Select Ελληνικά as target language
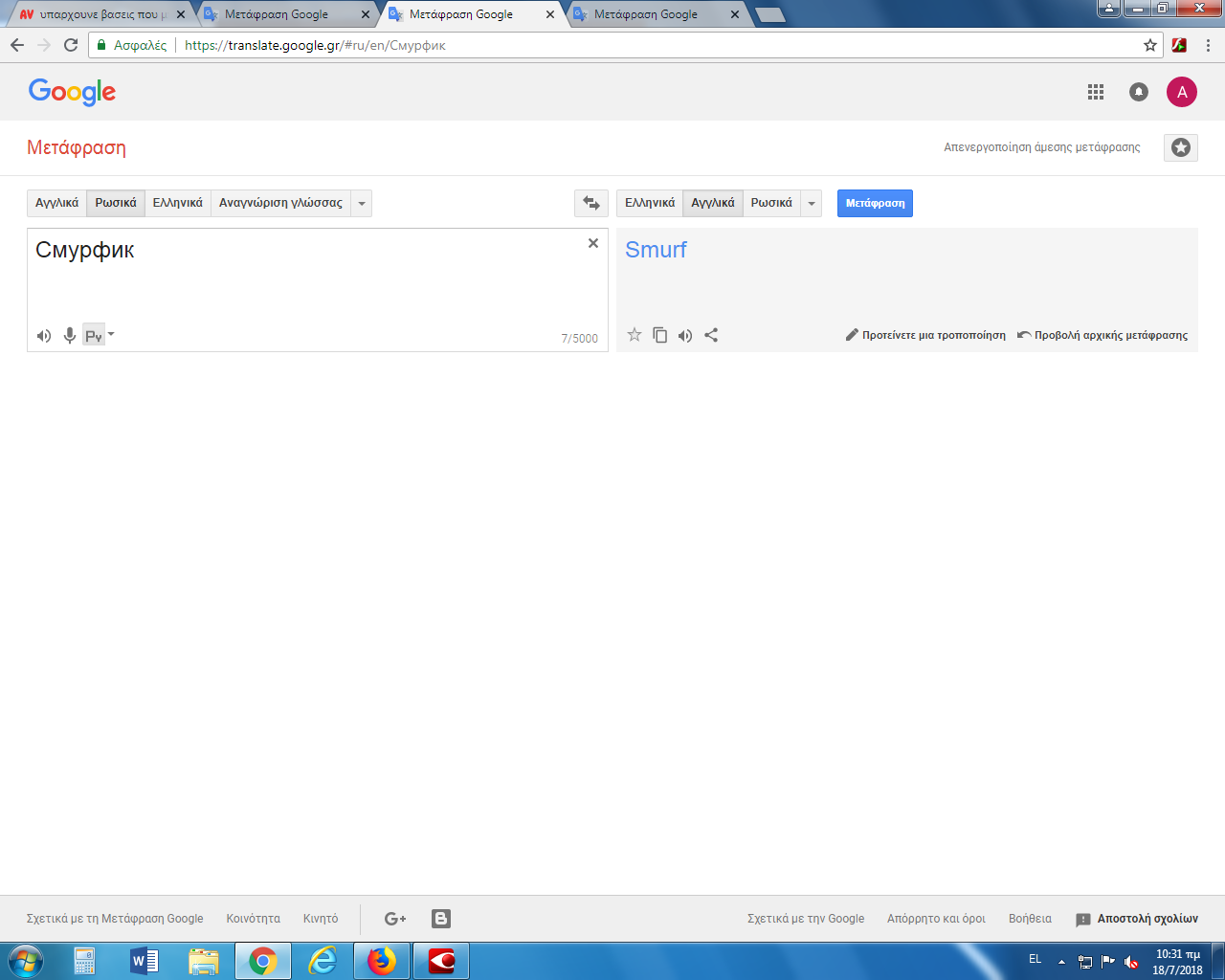This screenshot has height=980, width=1225. click(x=650, y=203)
